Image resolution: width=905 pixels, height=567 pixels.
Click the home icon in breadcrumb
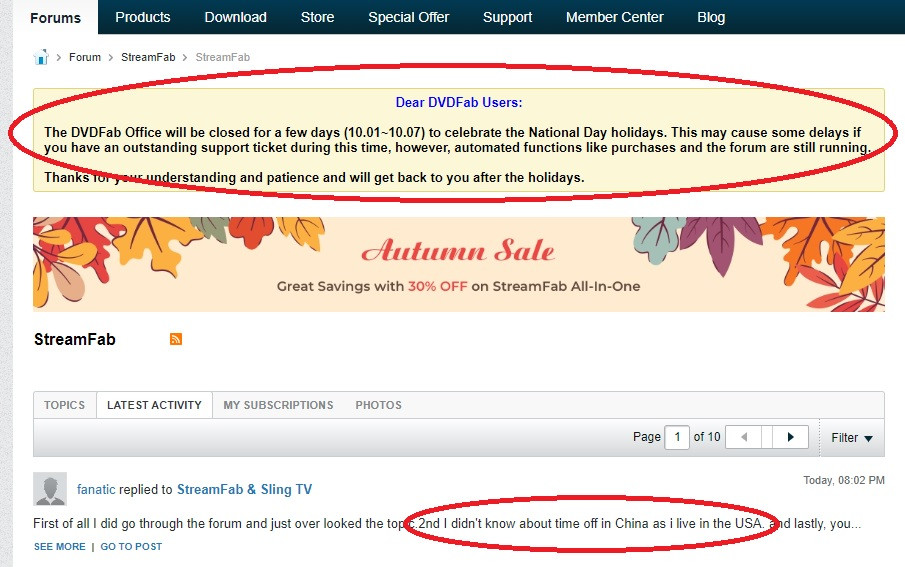(41, 57)
